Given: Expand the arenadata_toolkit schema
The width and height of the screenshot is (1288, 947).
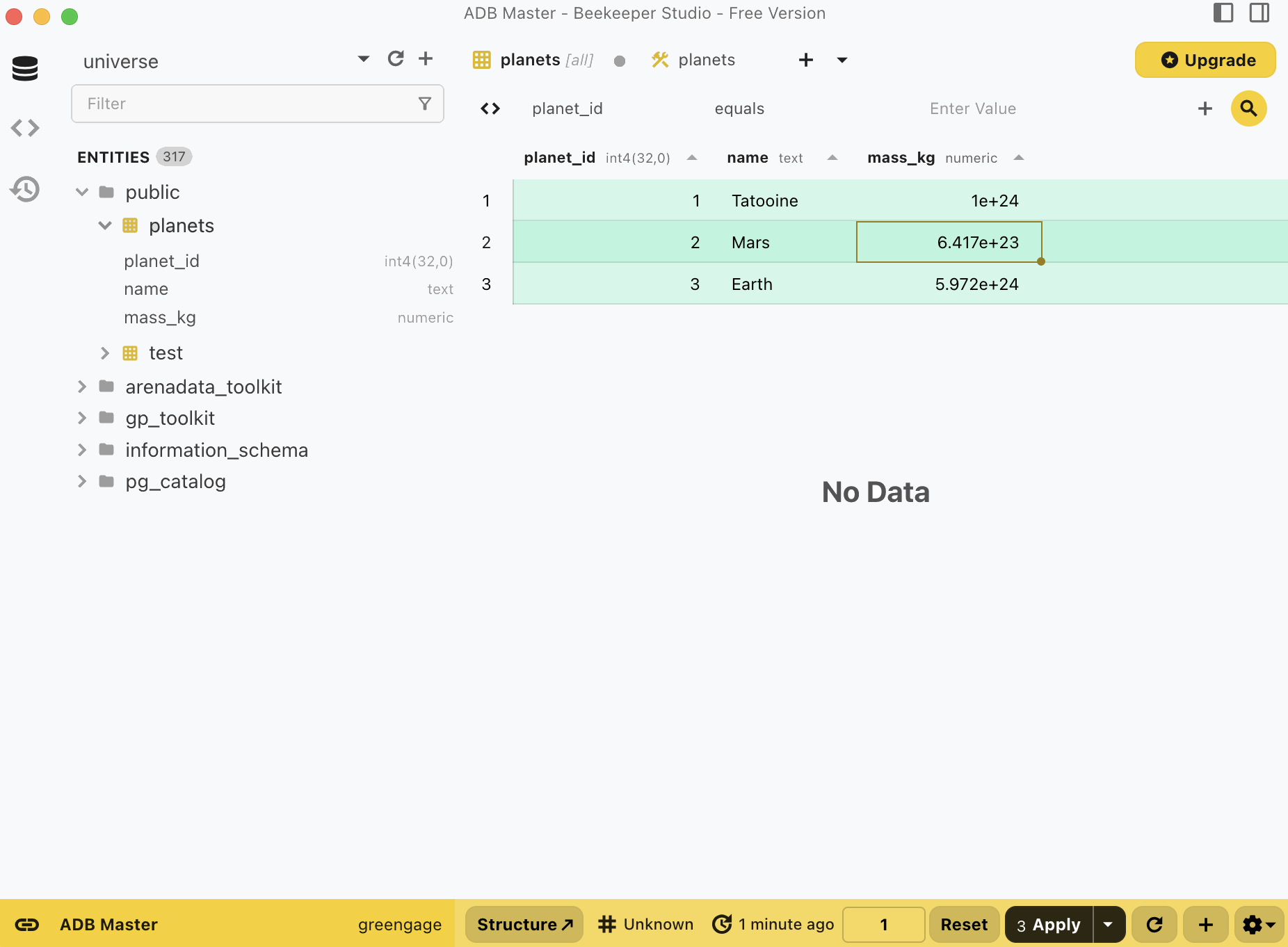Looking at the screenshot, I should [82, 387].
